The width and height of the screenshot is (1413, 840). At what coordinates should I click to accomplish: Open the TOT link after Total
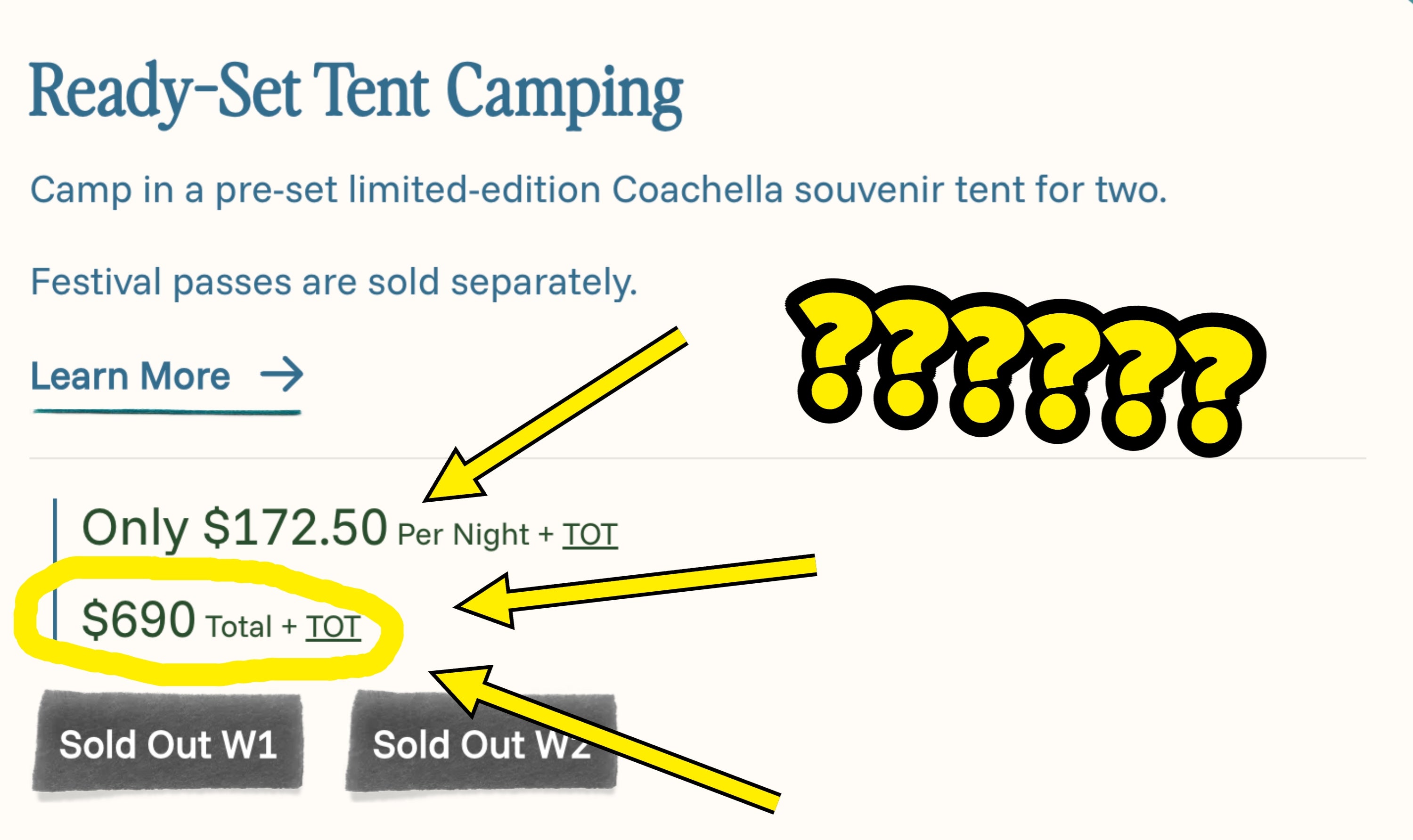tap(333, 627)
